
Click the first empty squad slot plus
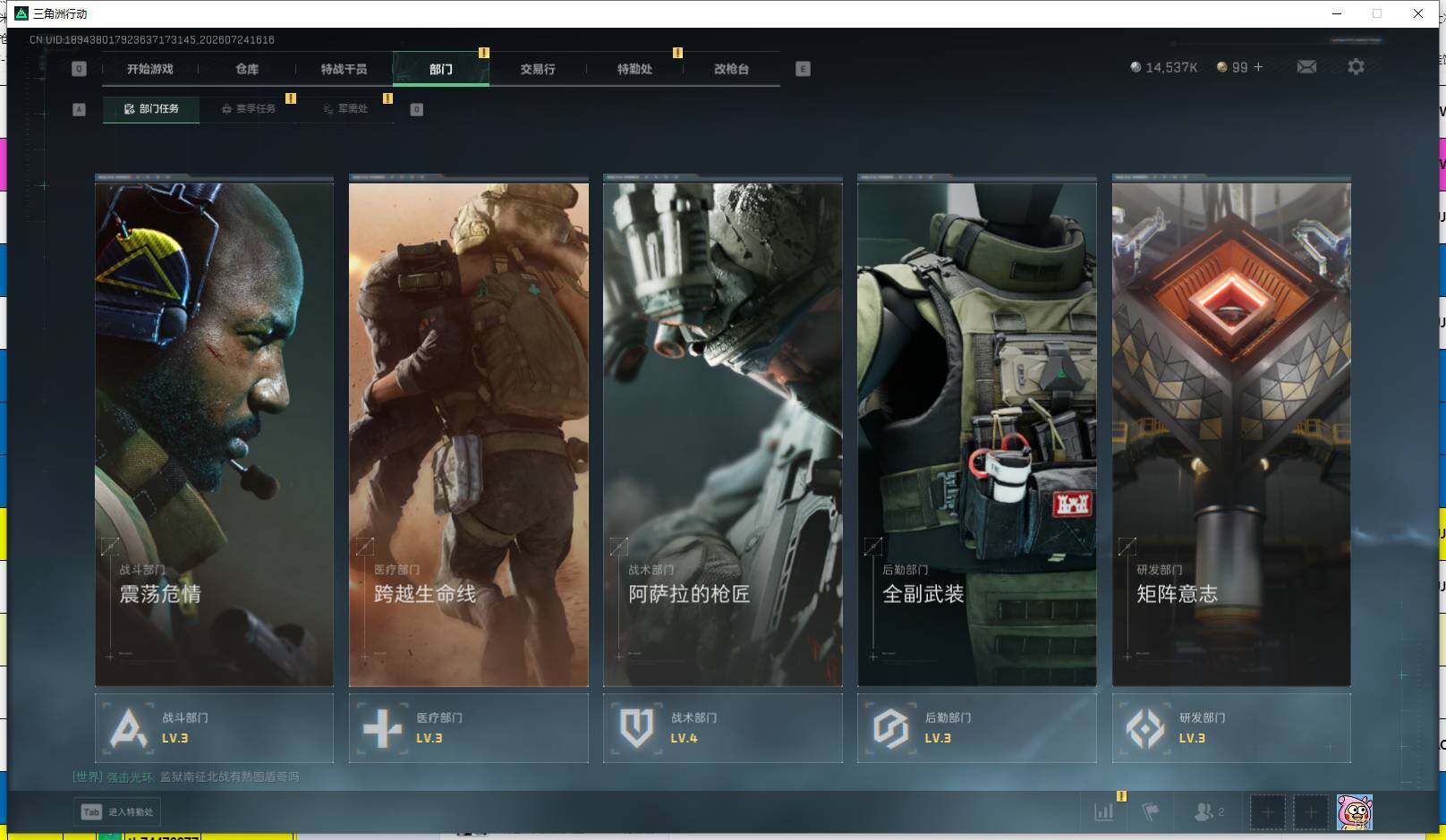1267,812
